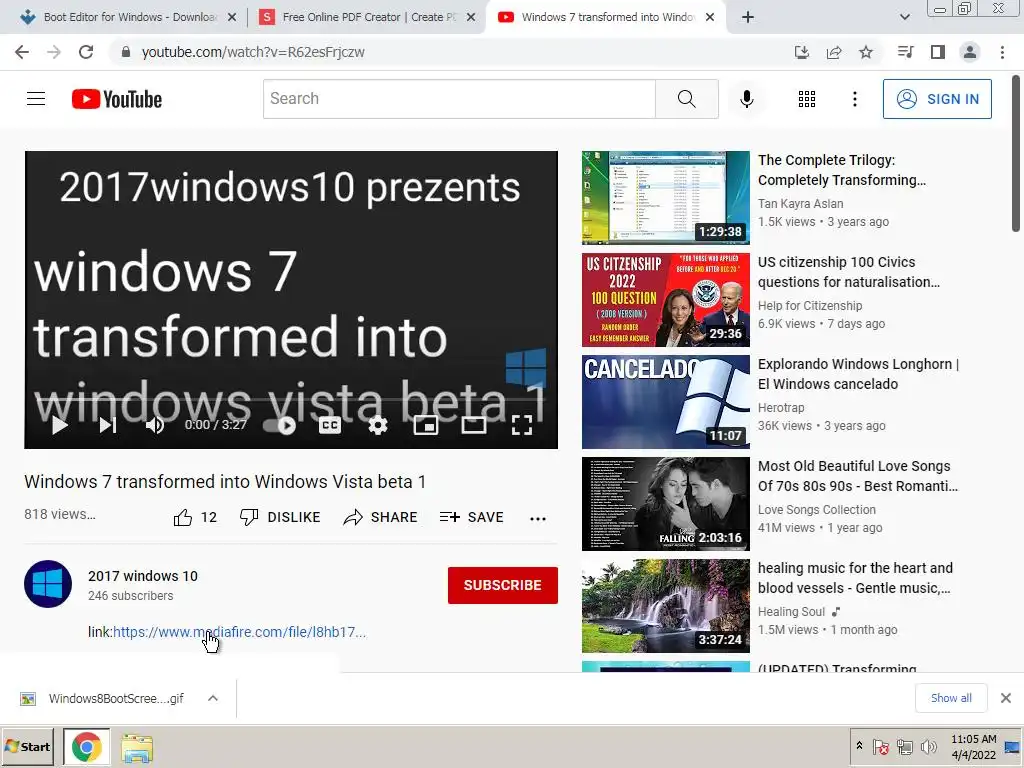Open the Windows Start menu
This screenshot has width=1024, height=768.
(27, 747)
